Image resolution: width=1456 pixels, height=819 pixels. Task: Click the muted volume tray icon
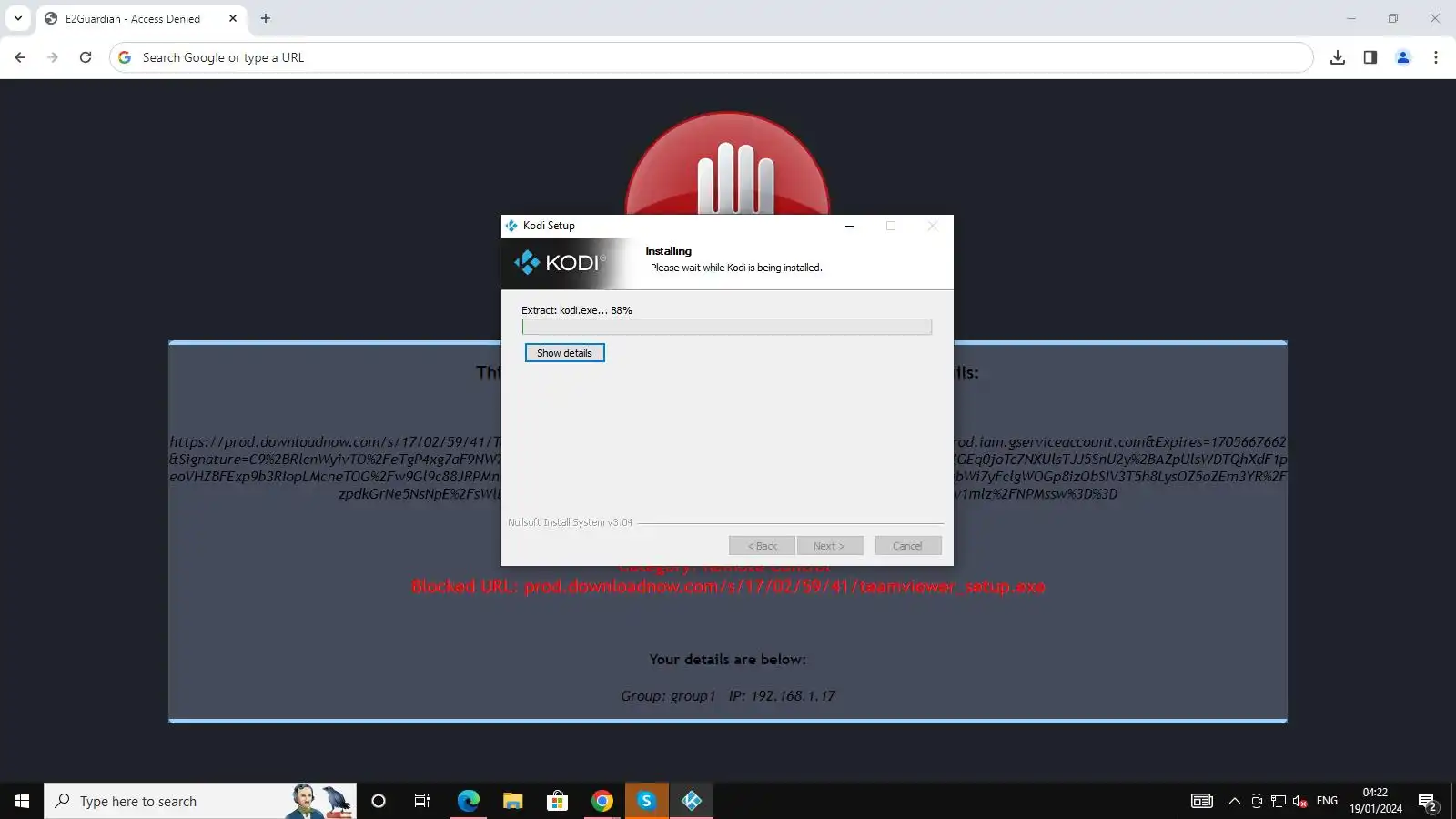click(x=1300, y=801)
